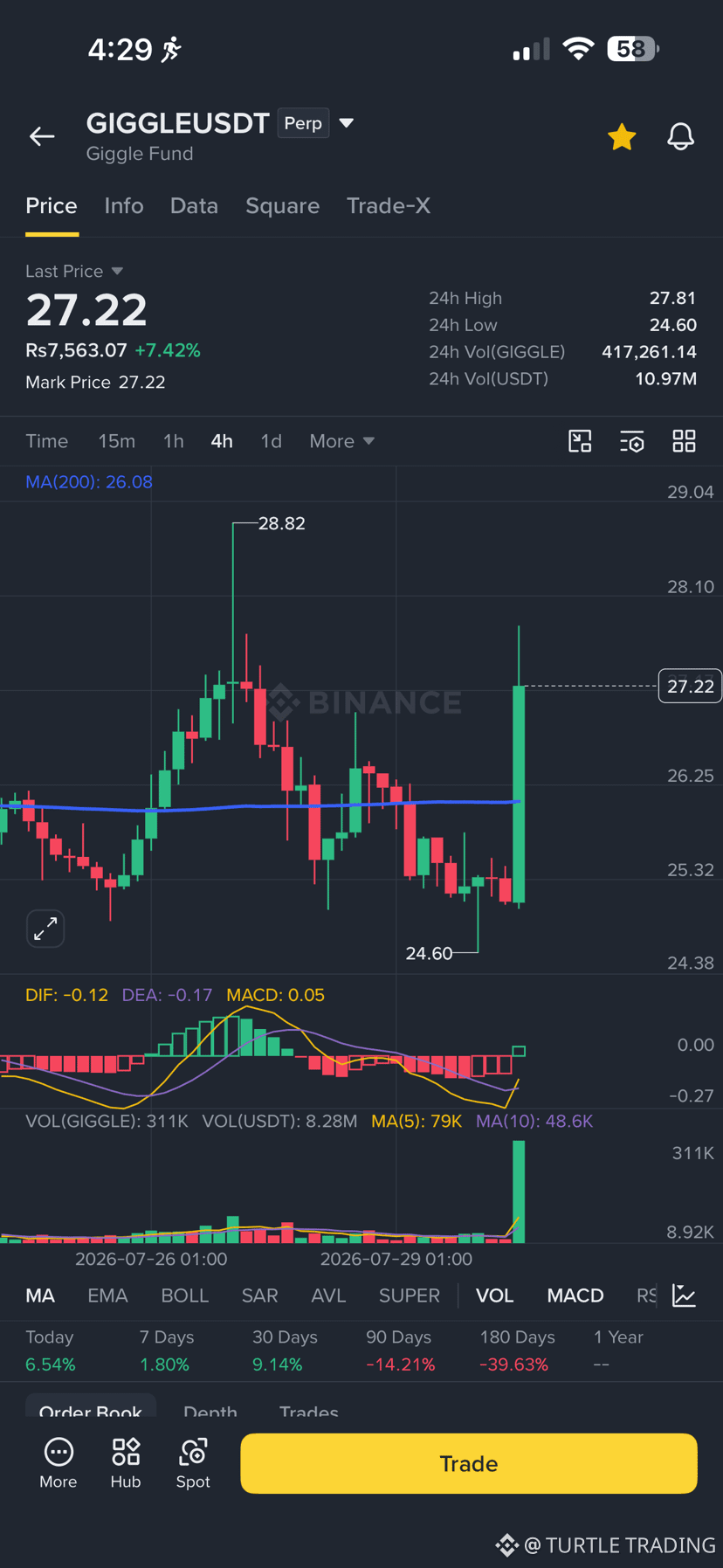The width and height of the screenshot is (723, 1568).
Task: Tap the DIF: -0.12 MACD label
Action: (x=67, y=995)
